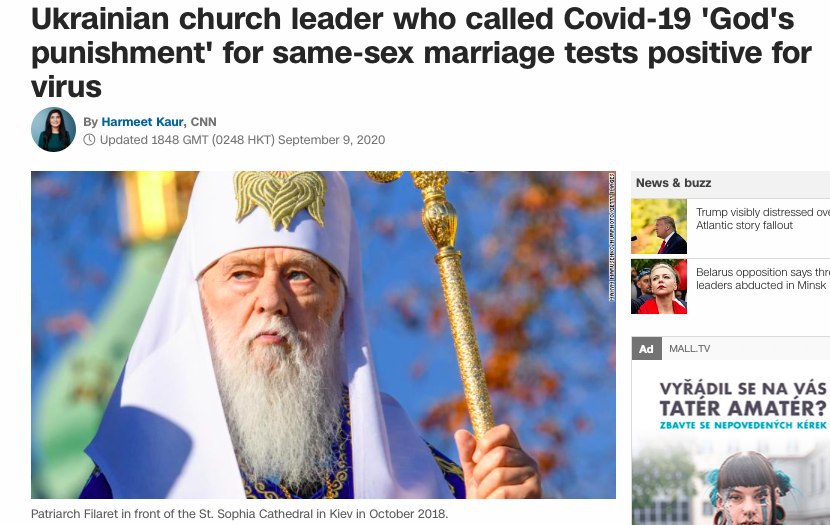
Task: Open the main Patriarch Filaret photo
Action: [323, 334]
